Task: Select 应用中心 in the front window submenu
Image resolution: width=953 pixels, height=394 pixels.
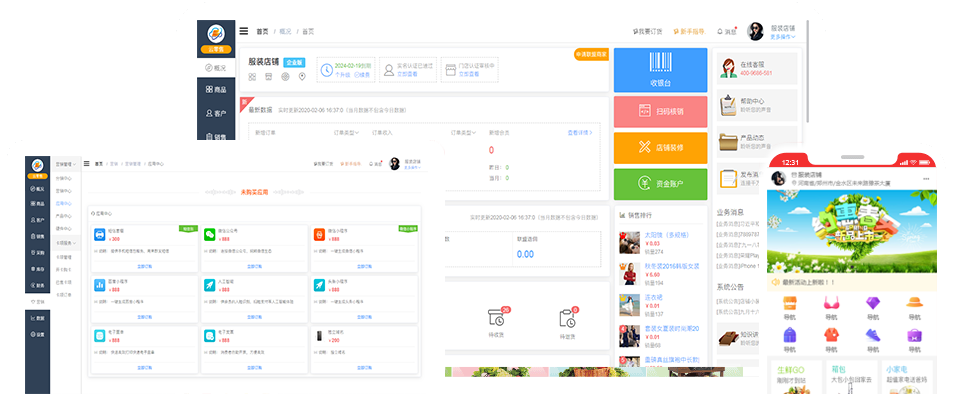Action: [63, 203]
